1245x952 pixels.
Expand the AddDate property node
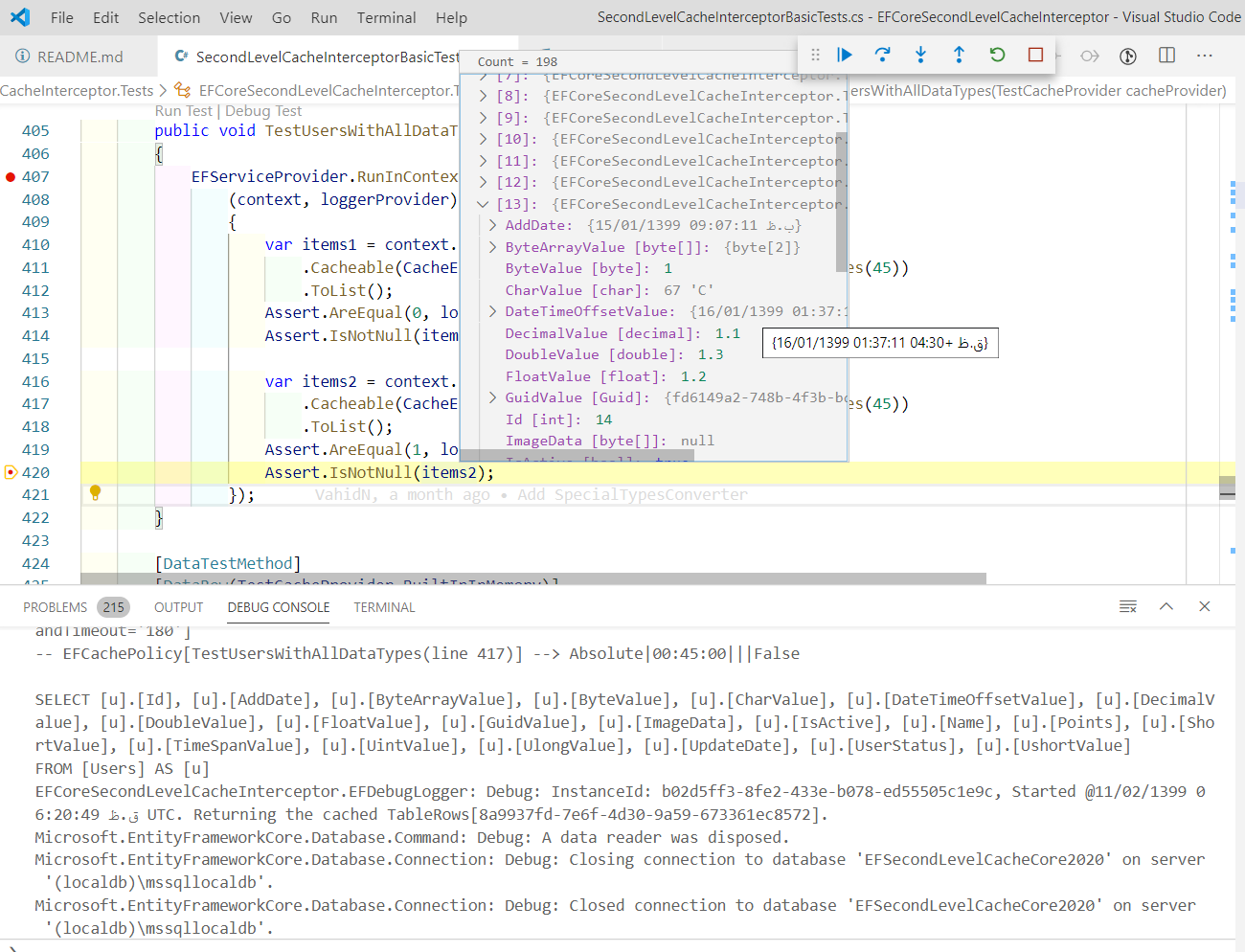pyautogui.click(x=491, y=224)
